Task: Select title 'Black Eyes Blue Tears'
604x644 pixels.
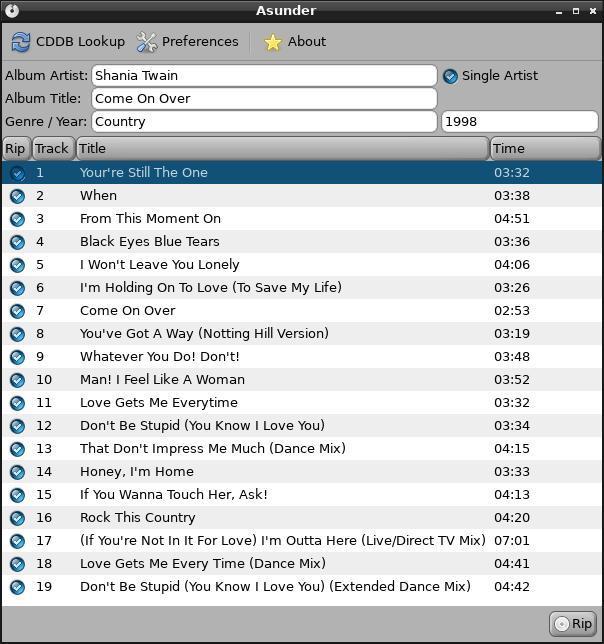Action: coord(149,242)
